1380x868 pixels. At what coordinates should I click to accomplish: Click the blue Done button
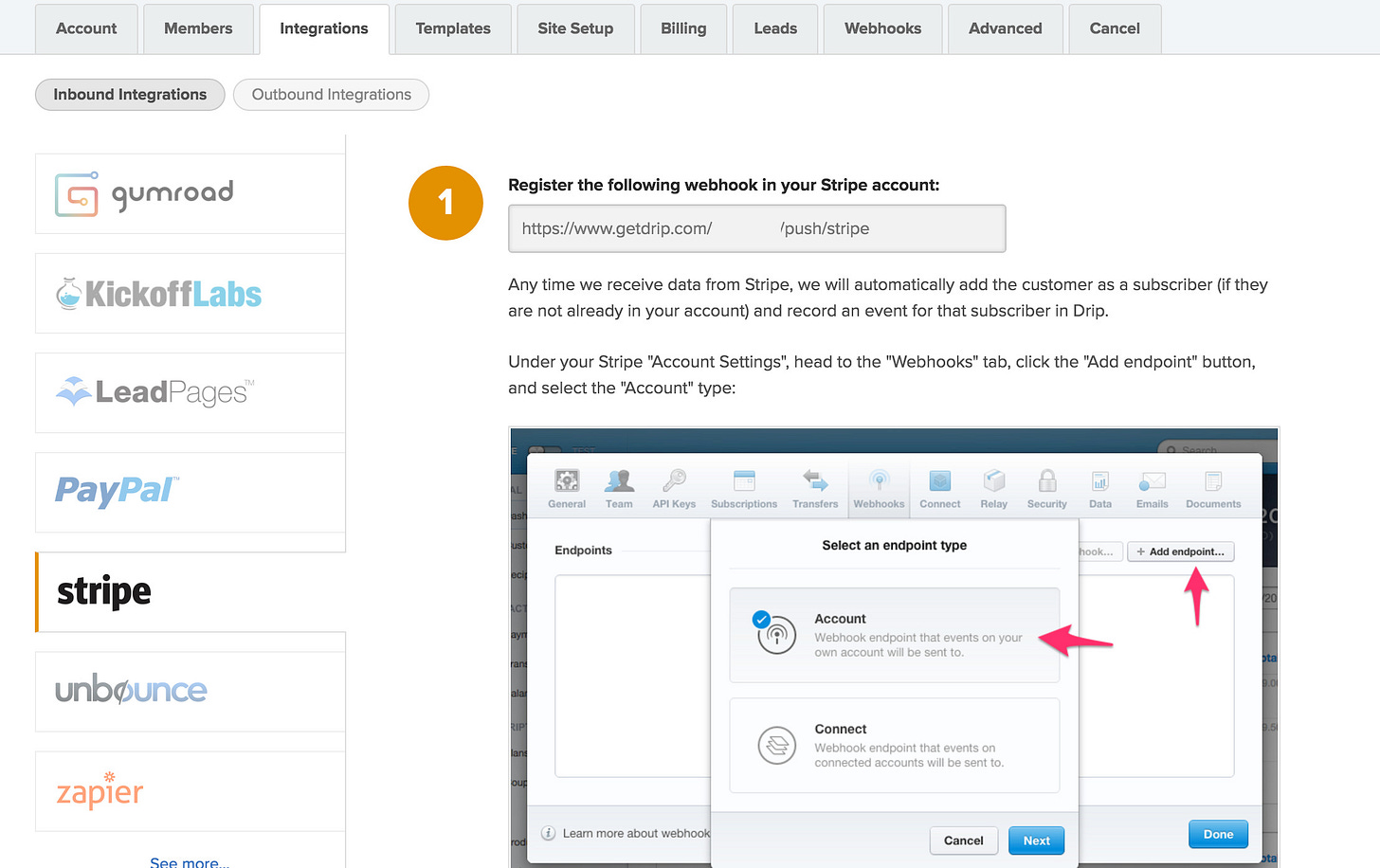pyautogui.click(x=1219, y=834)
